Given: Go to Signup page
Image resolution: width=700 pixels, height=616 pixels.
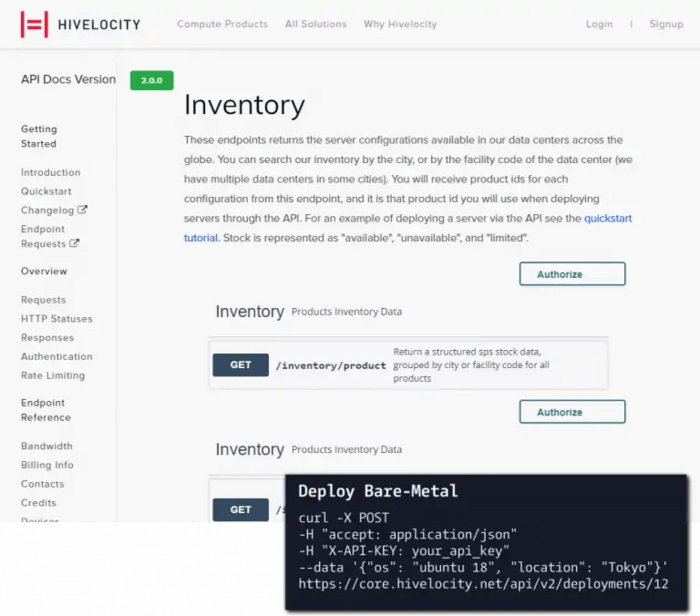Looking at the screenshot, I should pyautogui.click(x=666, y=24).
